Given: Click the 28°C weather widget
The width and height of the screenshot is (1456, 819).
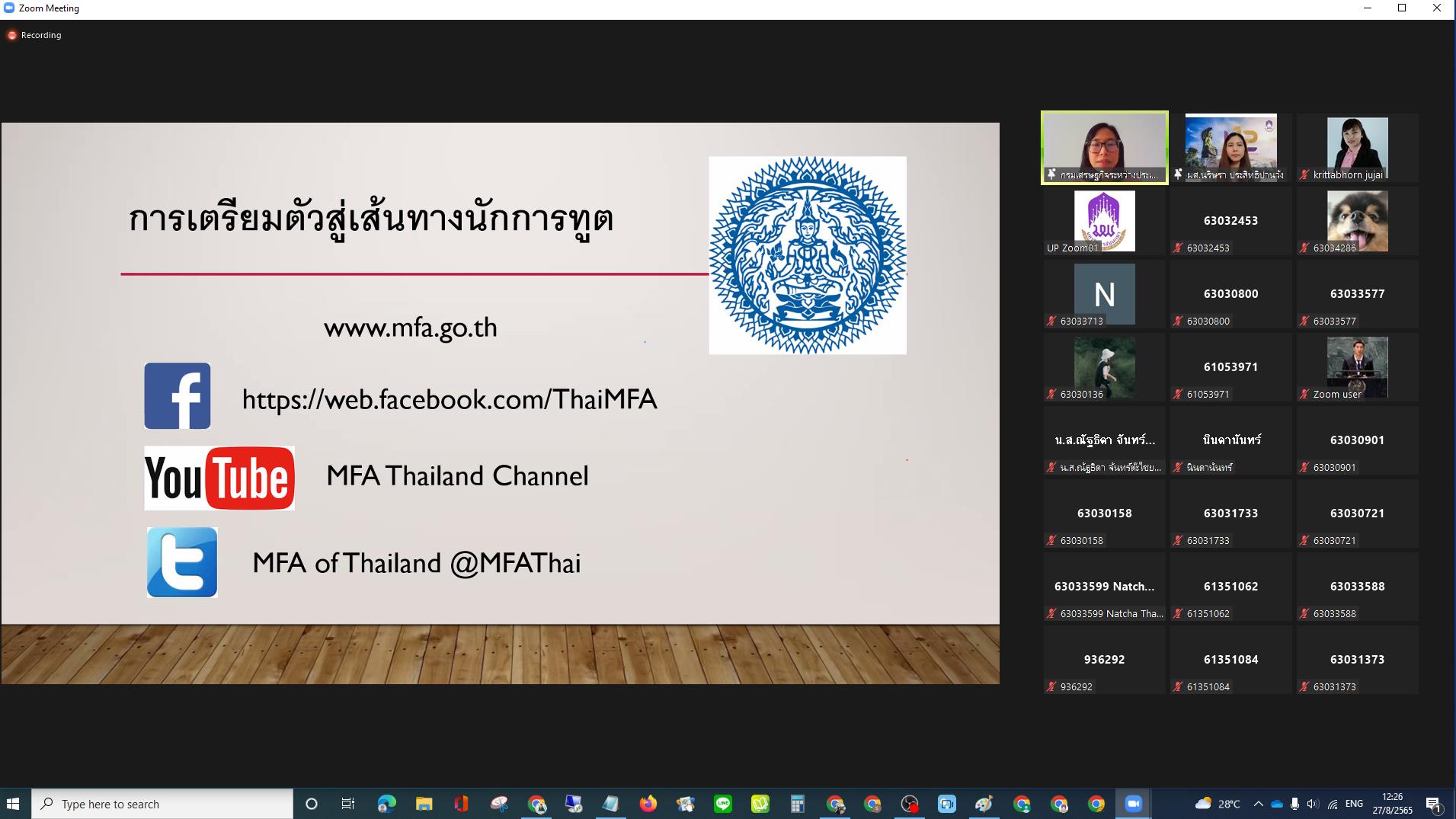Looking at the screenshot, I should point(1218,804).
